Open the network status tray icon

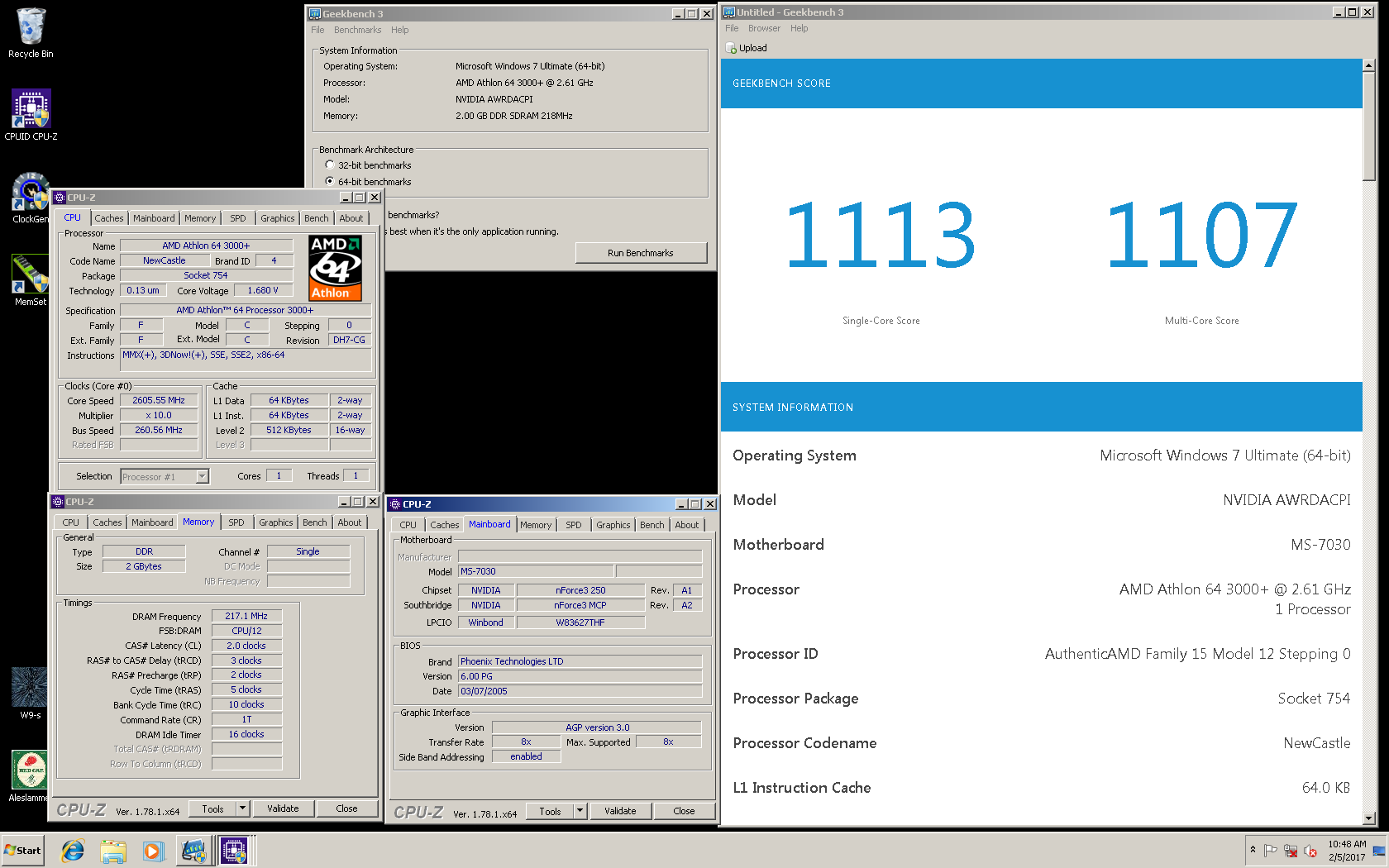[1291, 850]
